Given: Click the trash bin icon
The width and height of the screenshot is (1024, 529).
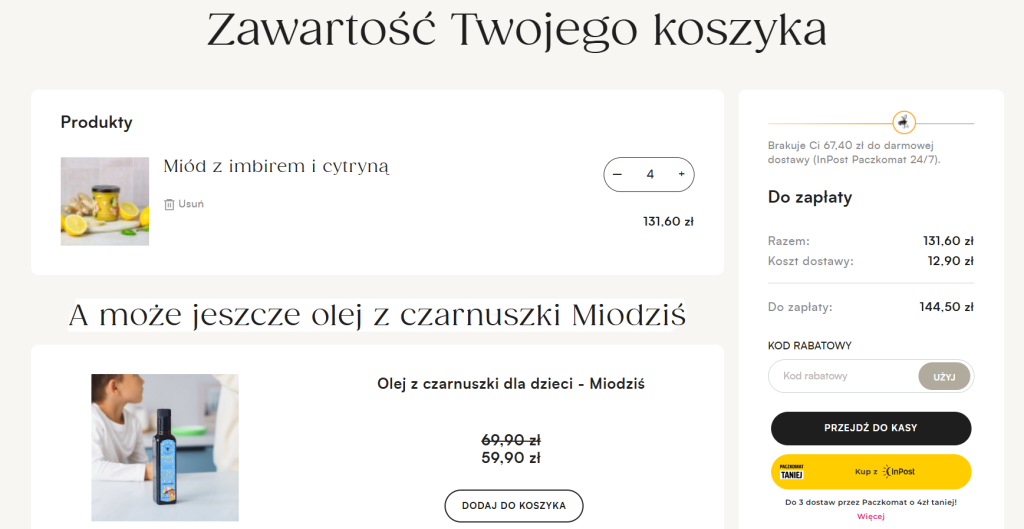Looking at the screenshot, I should tap(169, 204).
